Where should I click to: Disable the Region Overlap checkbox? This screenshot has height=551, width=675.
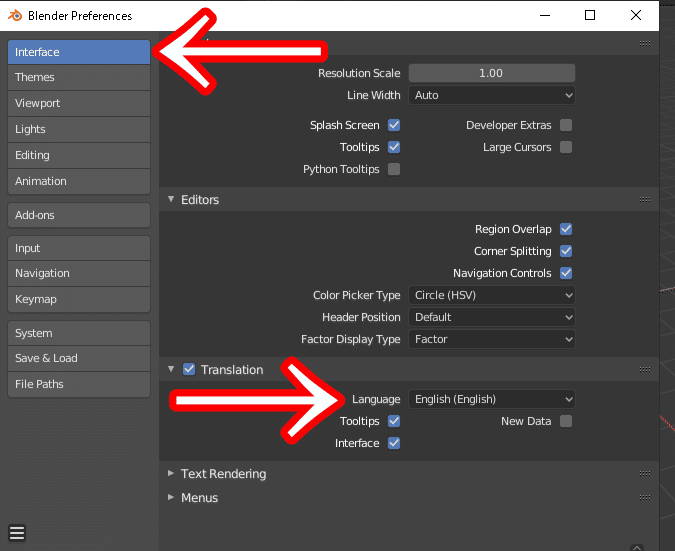[566, 229]
